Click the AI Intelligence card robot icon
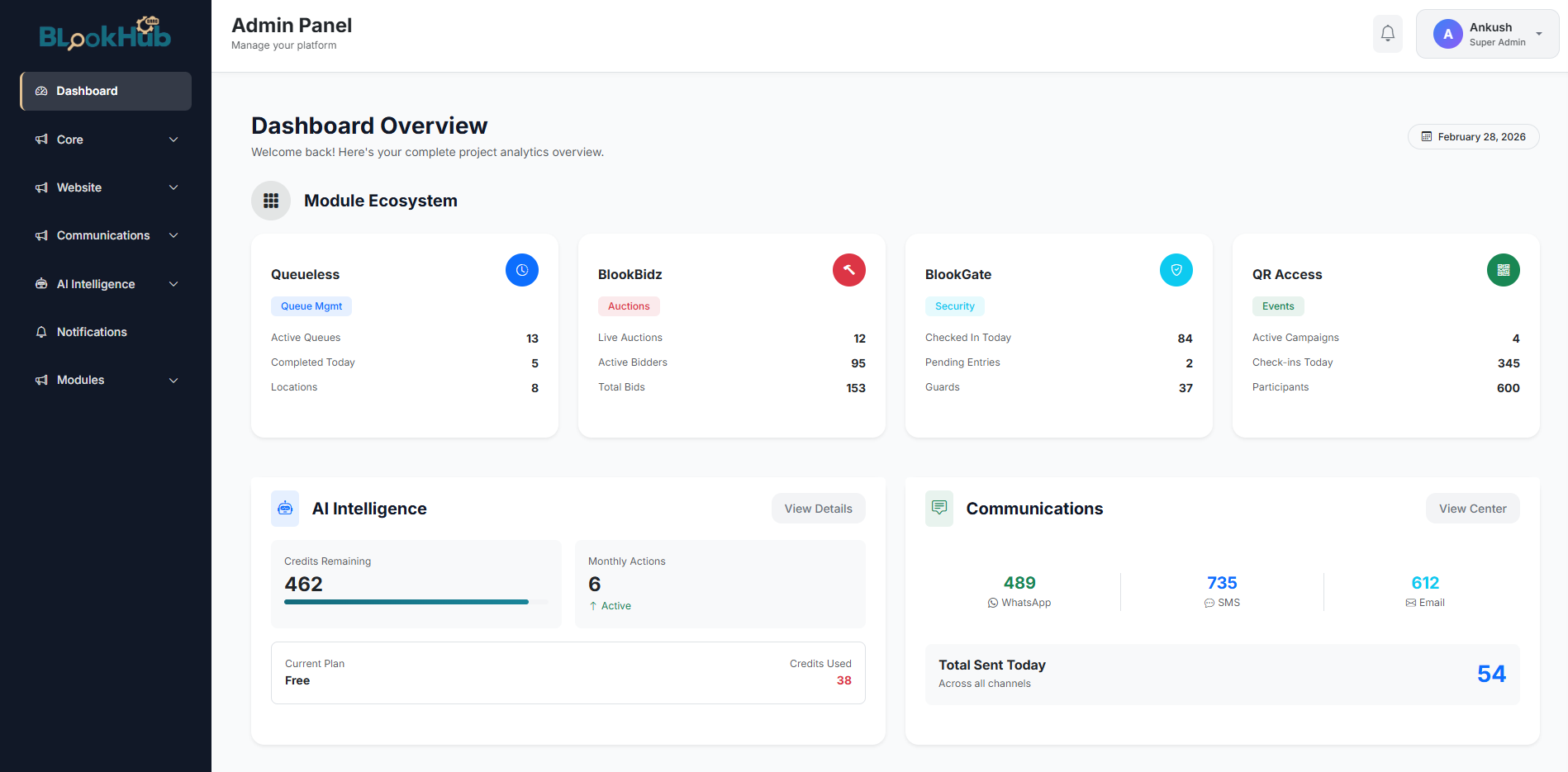The width and height of the screenshot is (1568, 772). click(285, 509)
